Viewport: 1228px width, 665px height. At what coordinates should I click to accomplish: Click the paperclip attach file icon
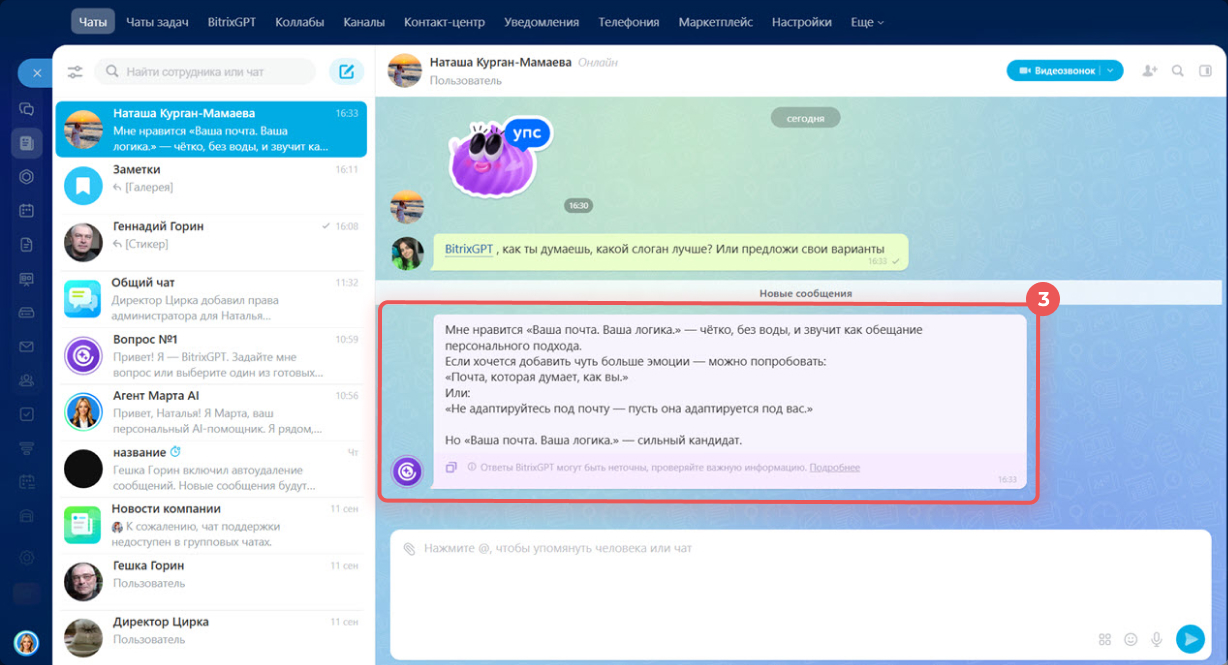(x=408, y=549)
